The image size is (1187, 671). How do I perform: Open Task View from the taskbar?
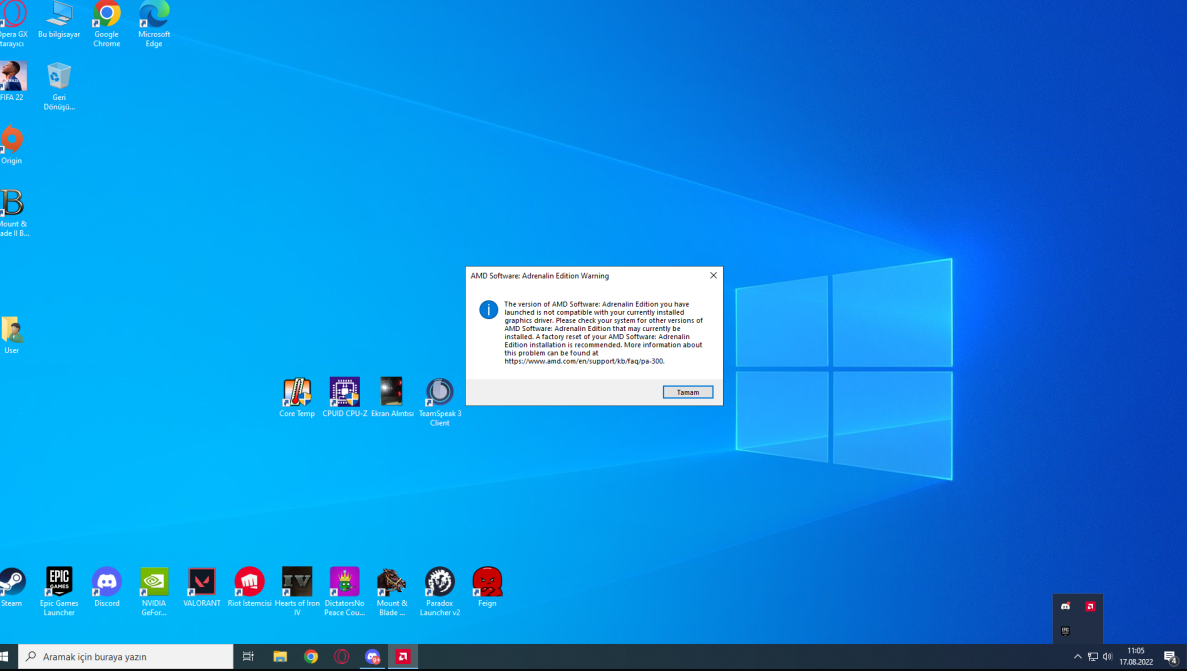(248, 657)
